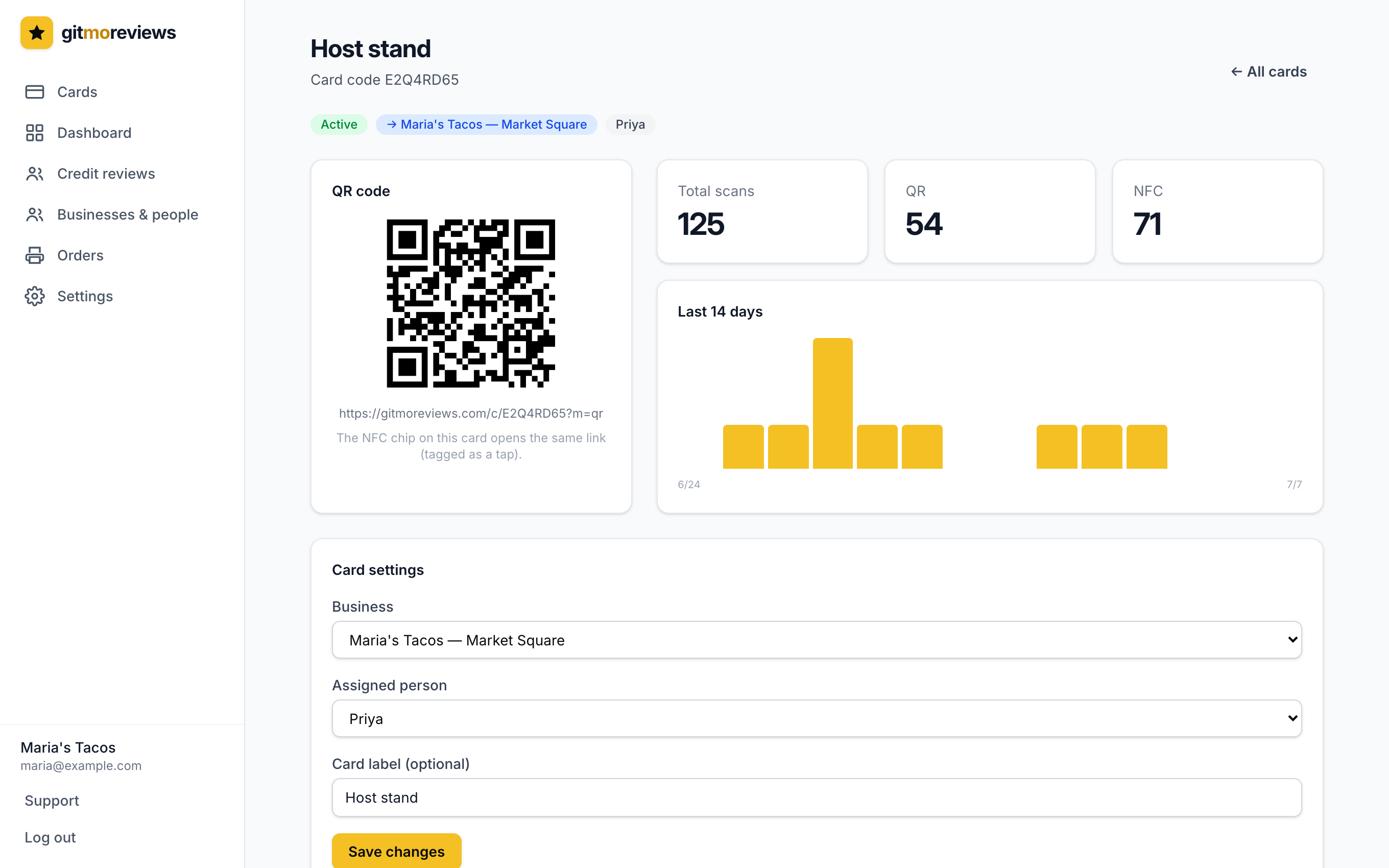The width and height of the screenshot is (1389, 868).
Task: Click the Dashboard grid icon
Action: pos(34,133)
